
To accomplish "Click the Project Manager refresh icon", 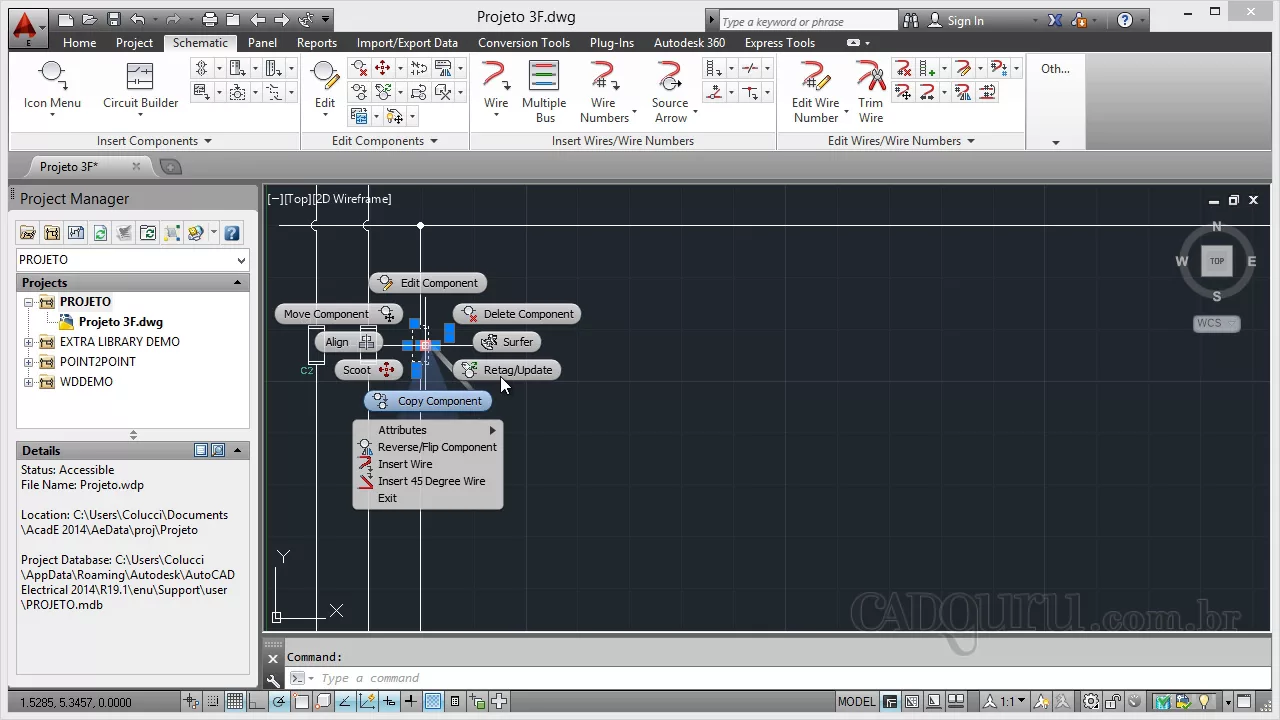I will [x=100, y=233].
